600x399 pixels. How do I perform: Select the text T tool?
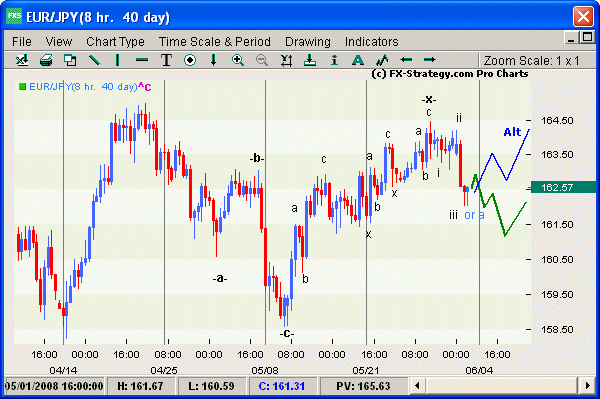click(166, 60)
